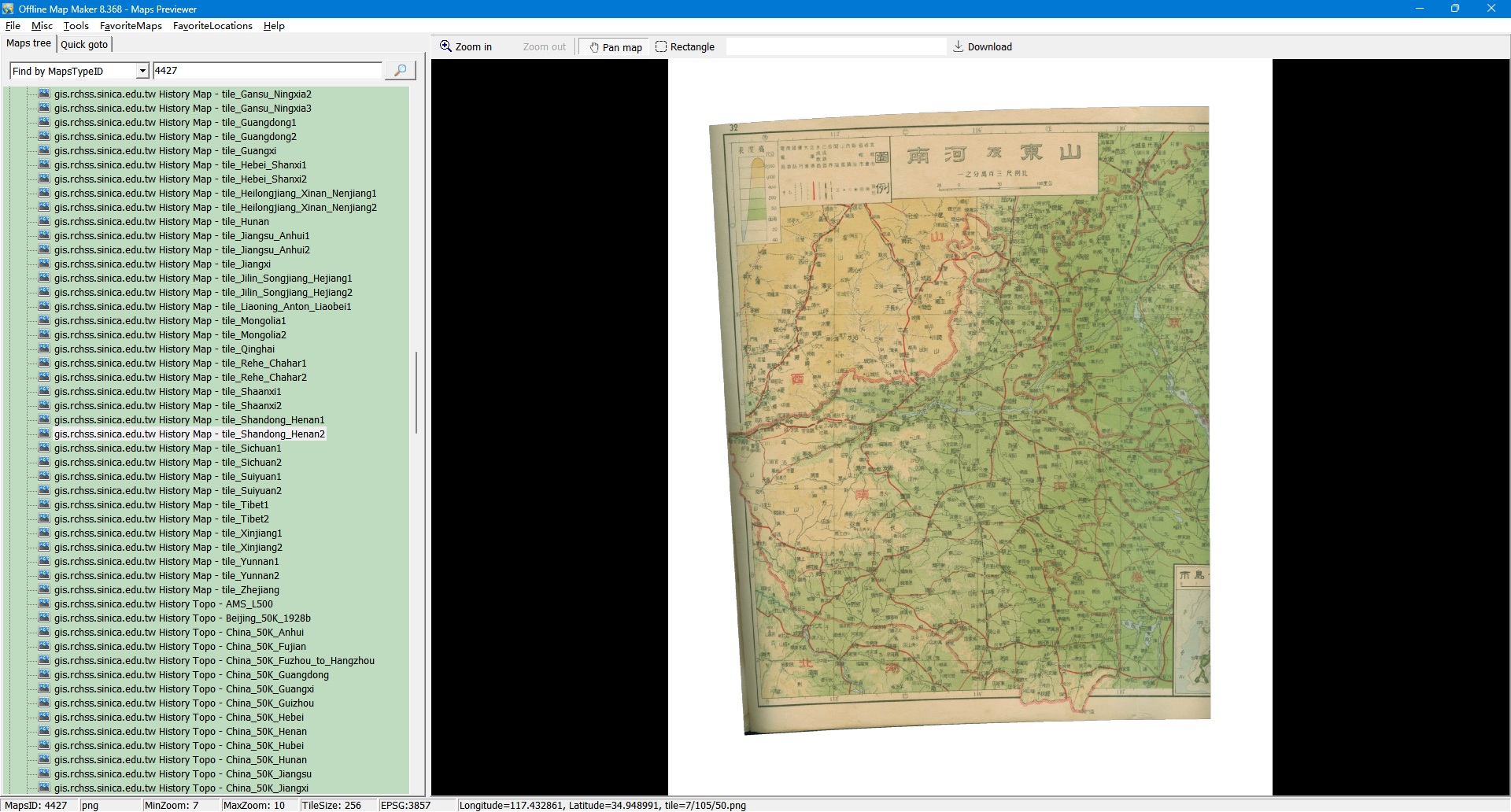Open the FavoriteMaps menu
Image resolution: width=1511 pixels, height=812 pixels.
[131, 26]
